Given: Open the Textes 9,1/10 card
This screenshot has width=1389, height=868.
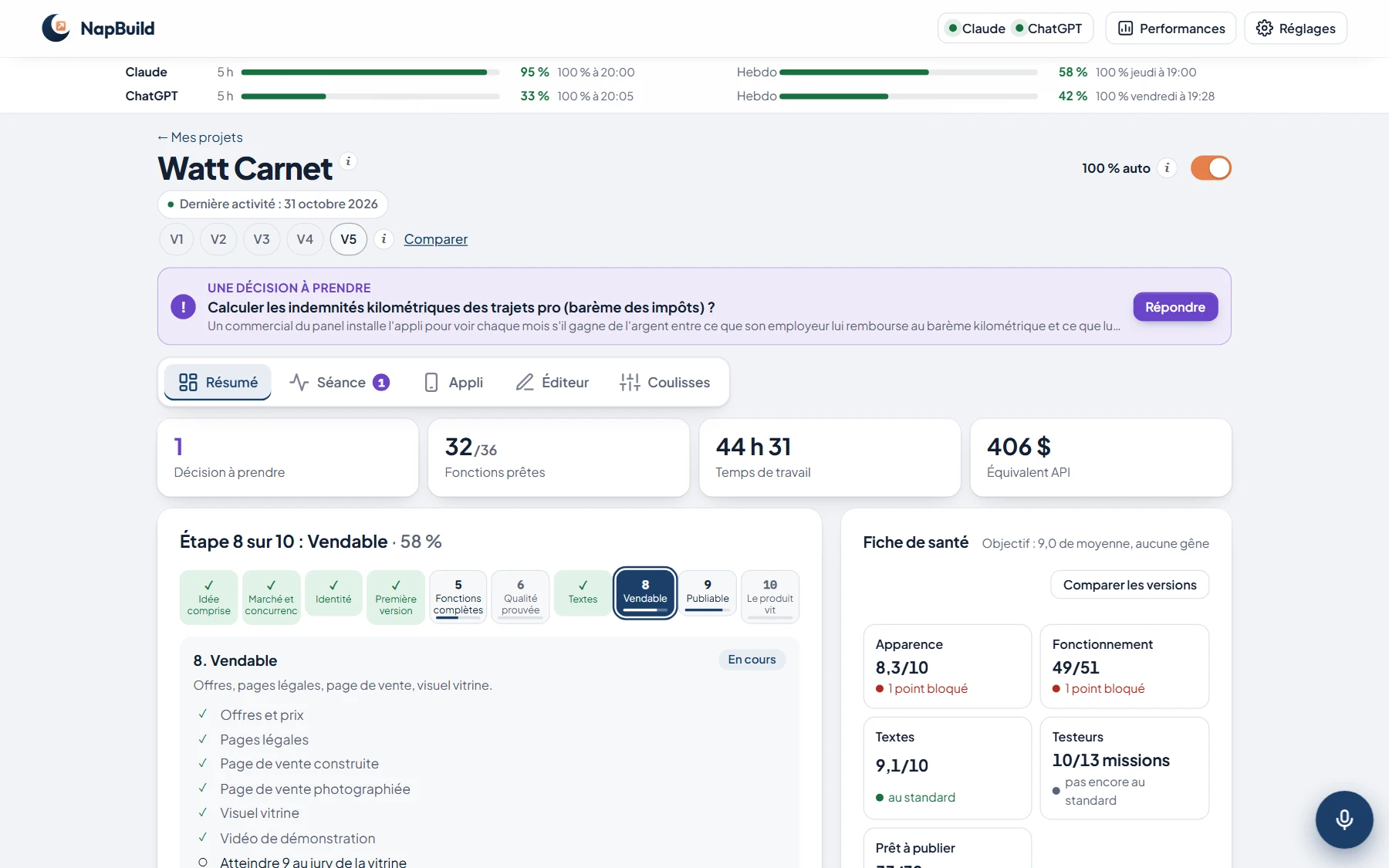Looking at the screenshot, I should [x=948, y=768].
